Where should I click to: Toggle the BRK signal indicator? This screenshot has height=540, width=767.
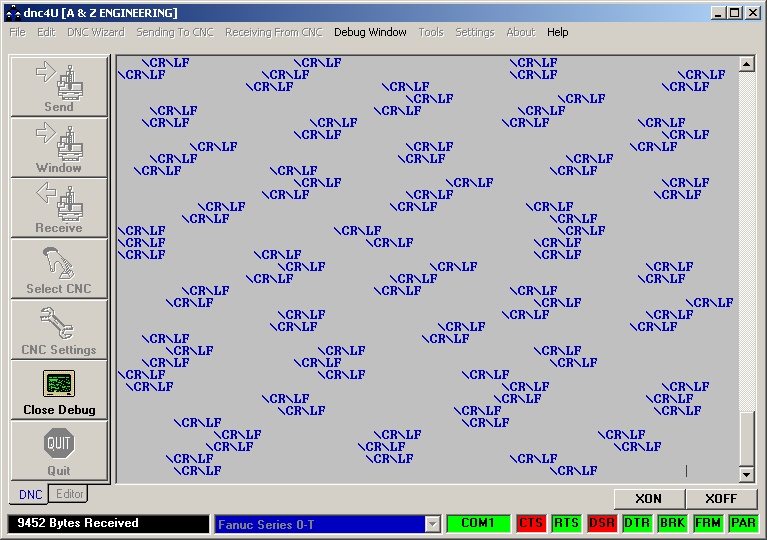(x=672, y=523)
